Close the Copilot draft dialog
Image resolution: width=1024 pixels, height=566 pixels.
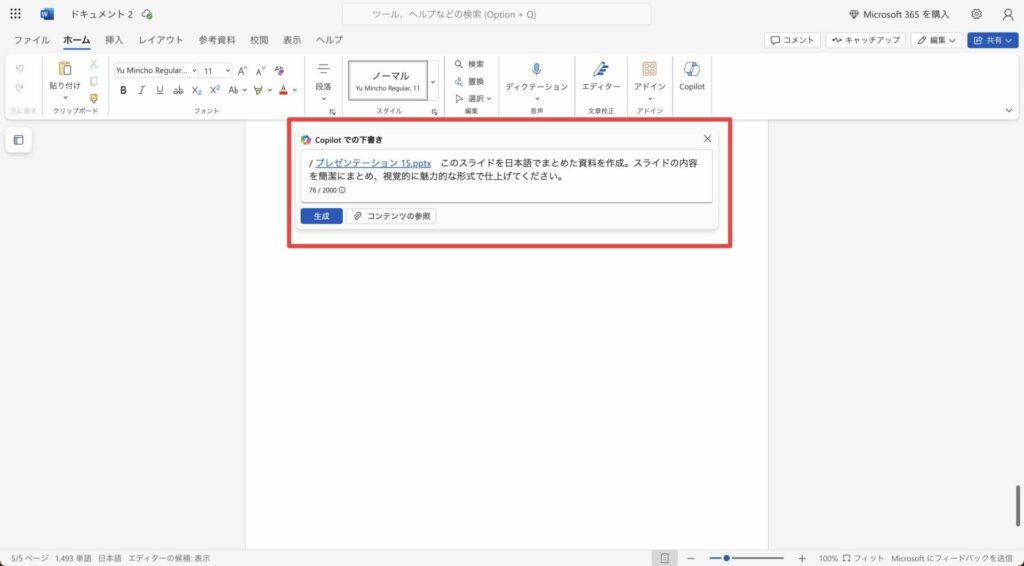point(707,138)
